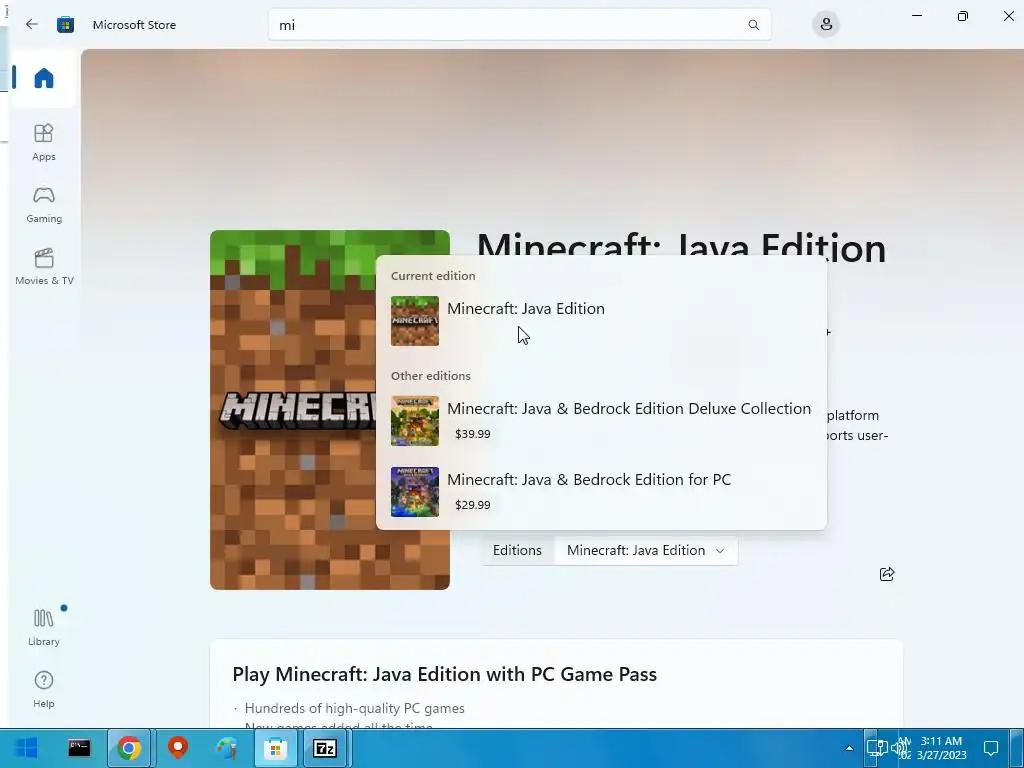The width and height of the screenshot is (1024, 768).
Task: Click the $29.99 price text
Action: [472, 505]
